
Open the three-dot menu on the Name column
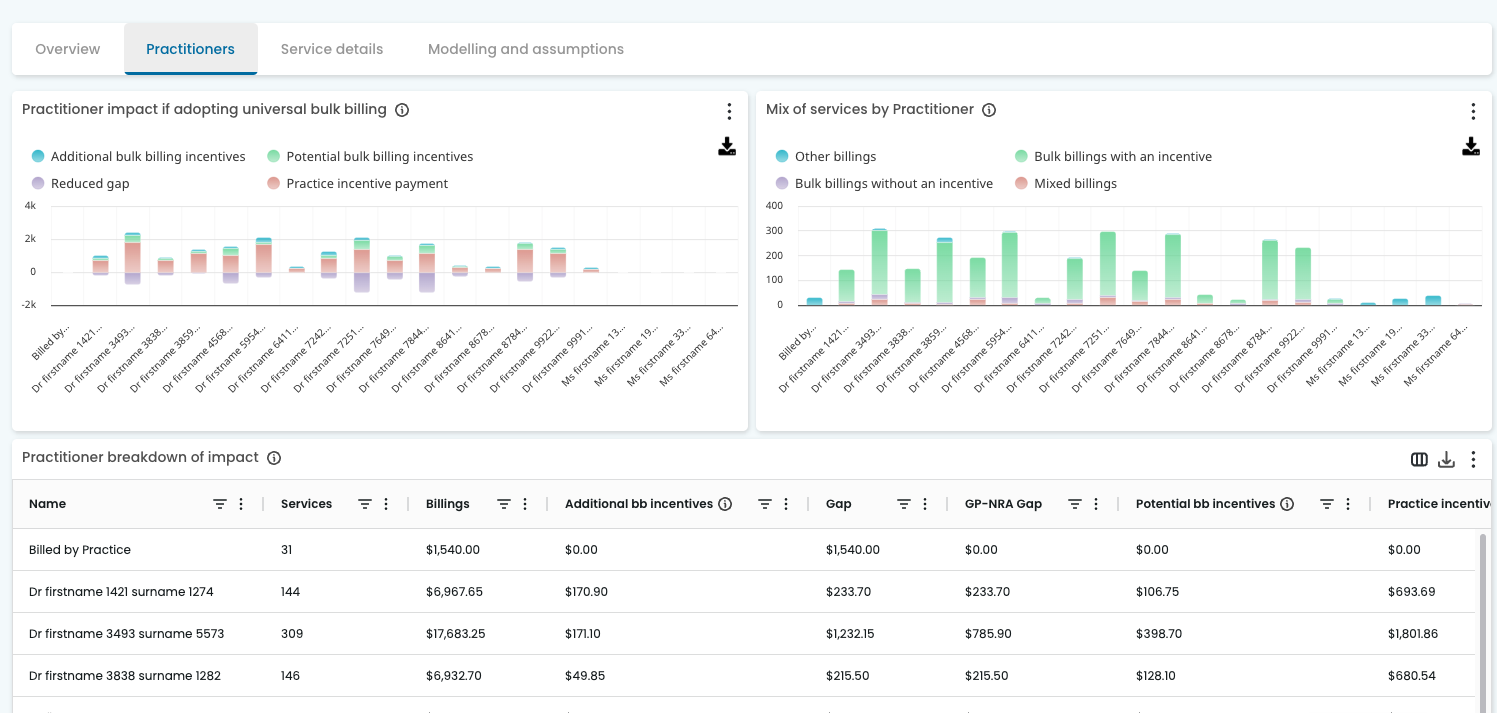pyautogui.click(x=243, y=504)
